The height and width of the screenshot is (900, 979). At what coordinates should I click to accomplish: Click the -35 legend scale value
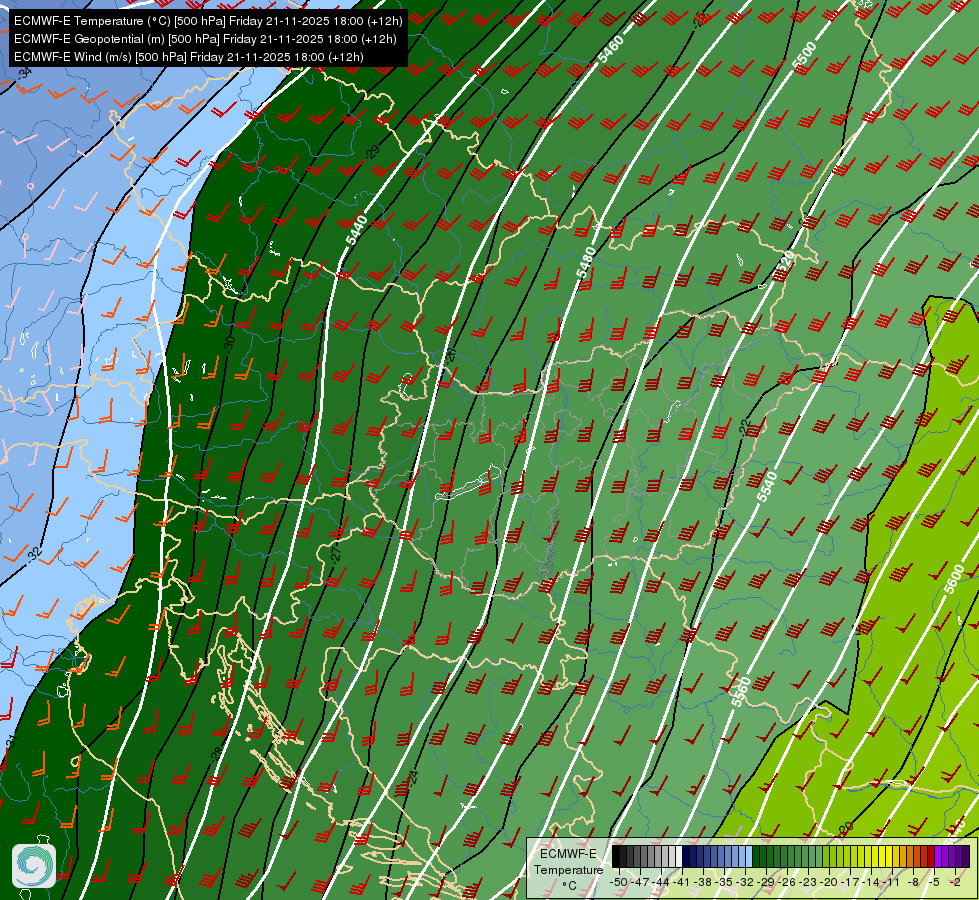724,882
